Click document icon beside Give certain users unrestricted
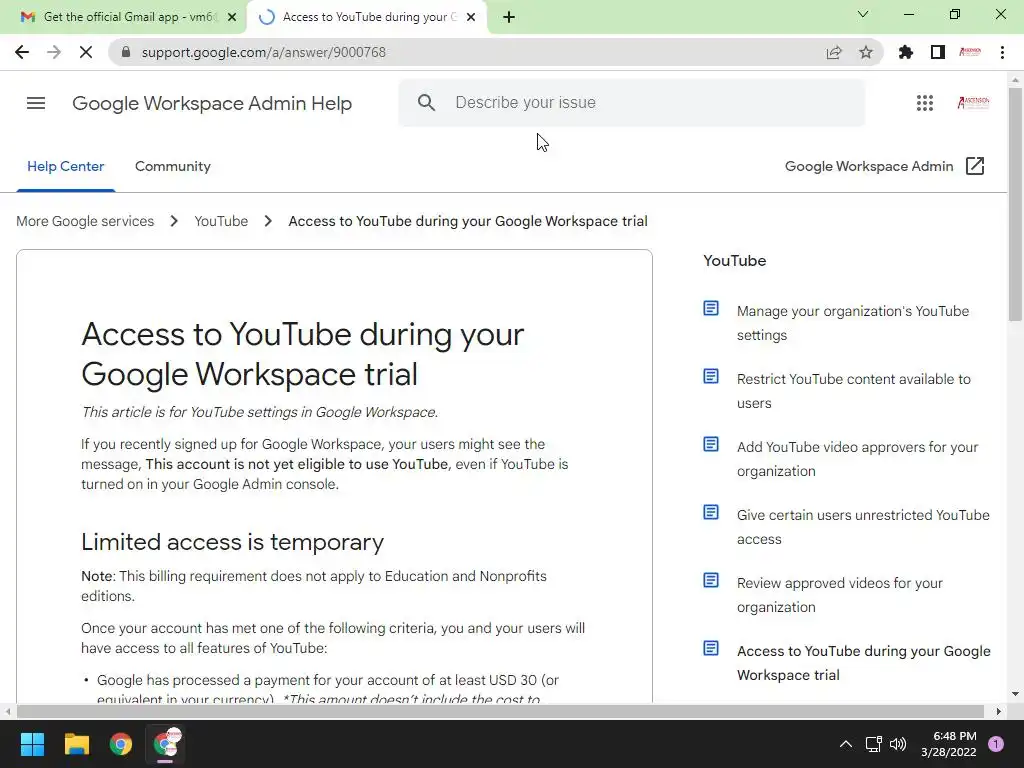Viewport: 1024px width, 768px height. click(711, 512)
